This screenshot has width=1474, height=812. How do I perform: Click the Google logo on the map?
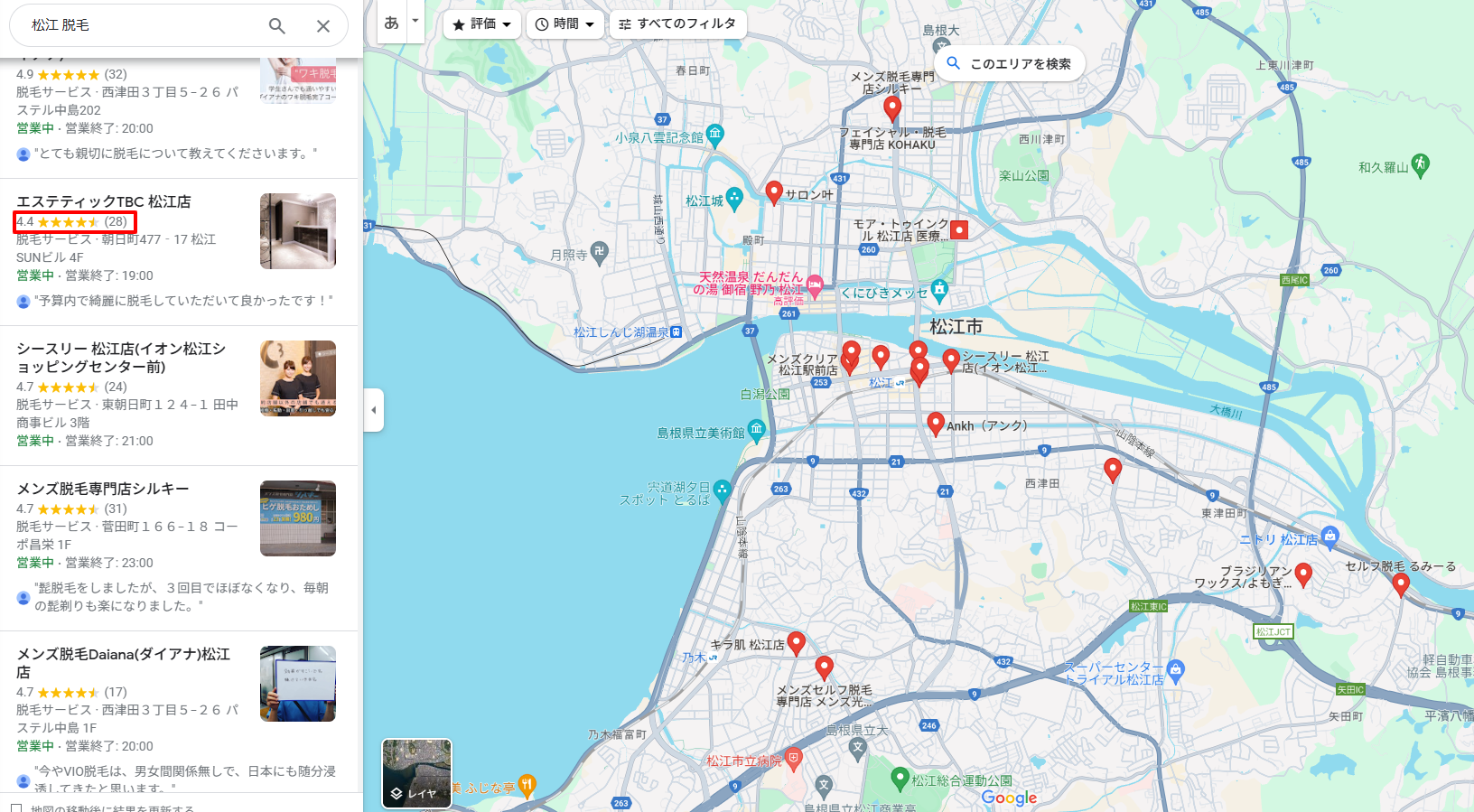click(x=1009, y=798)
